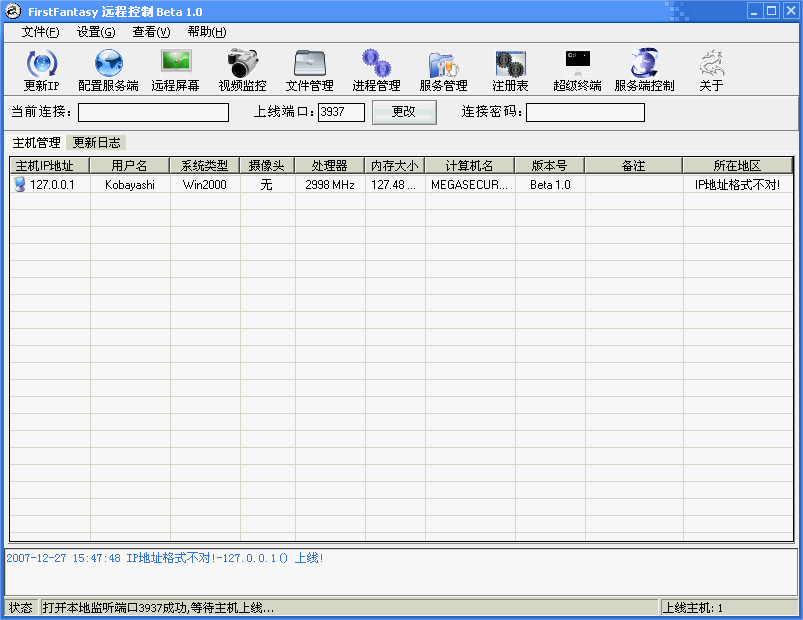The width and height of the screenshot is (803, 620).
Task: Open the 设置(G) menu
Action: [x=96, y=32]
